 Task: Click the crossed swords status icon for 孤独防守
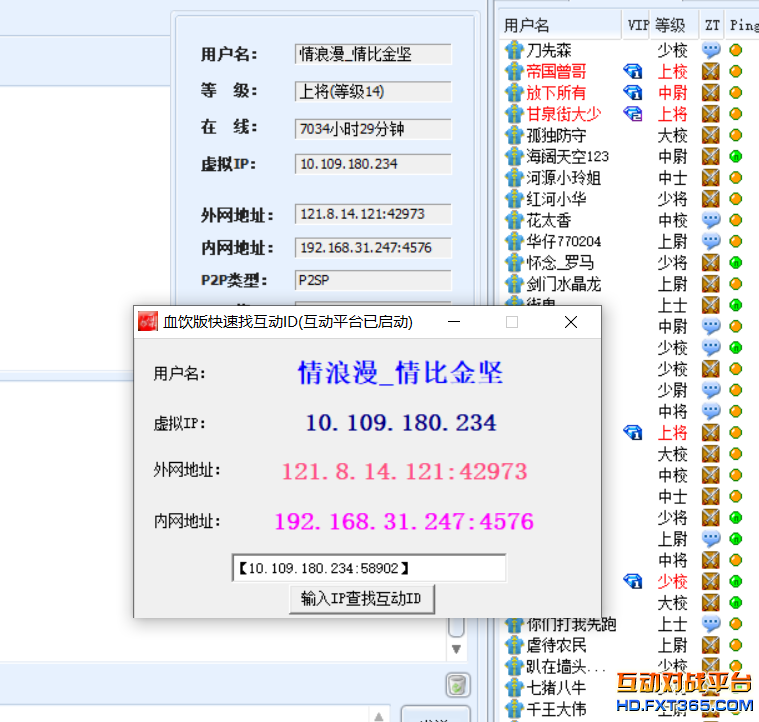pyautogui.click(x=711, y=135)
